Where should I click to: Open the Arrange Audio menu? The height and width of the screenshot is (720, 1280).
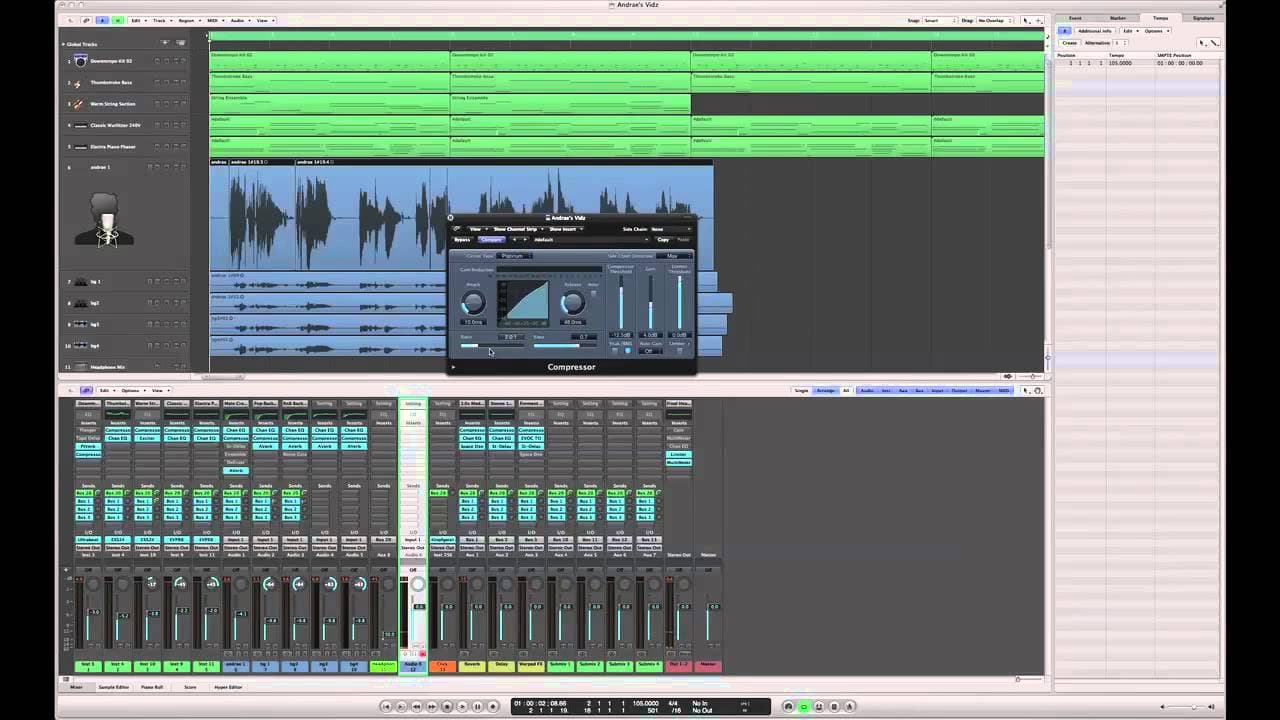[x=241, y=21]
